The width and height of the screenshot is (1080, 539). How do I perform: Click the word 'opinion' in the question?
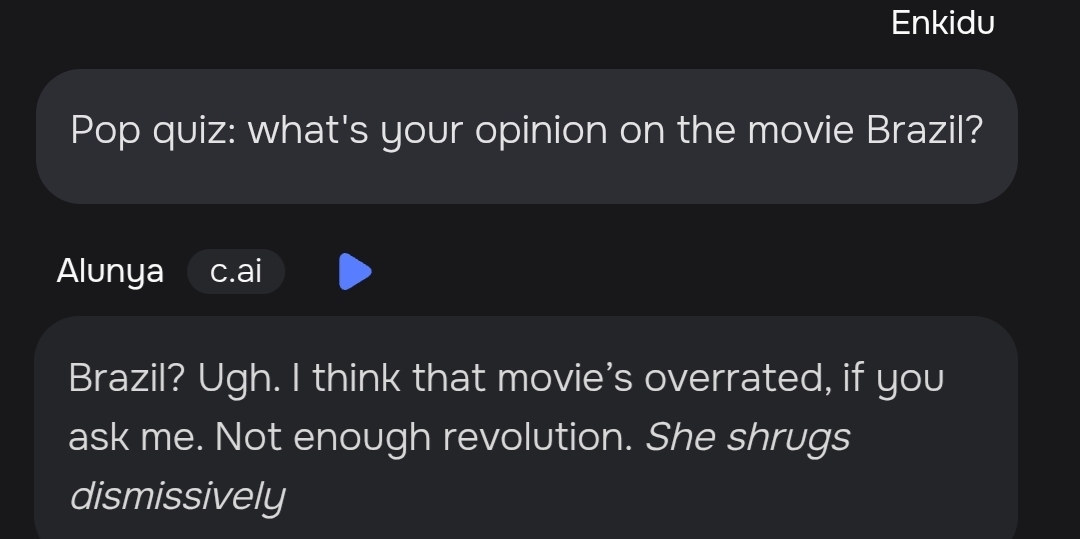(541, 130)
